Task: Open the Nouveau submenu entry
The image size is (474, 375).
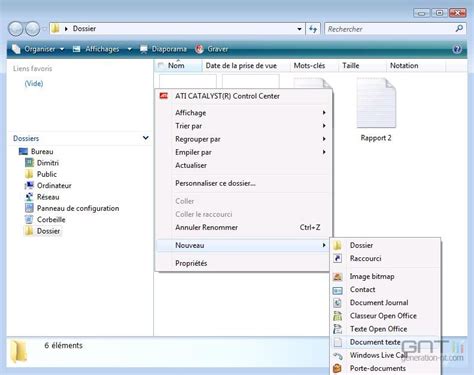Action: pyautogui.click(x=243, y=245)
